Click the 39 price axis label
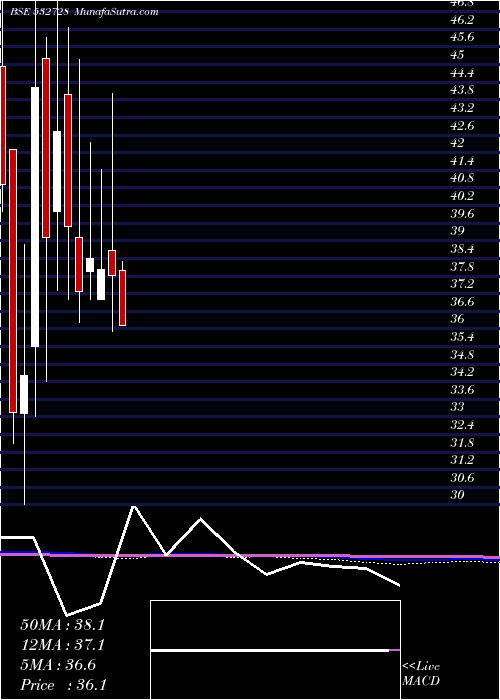 [x=458, y=231]
